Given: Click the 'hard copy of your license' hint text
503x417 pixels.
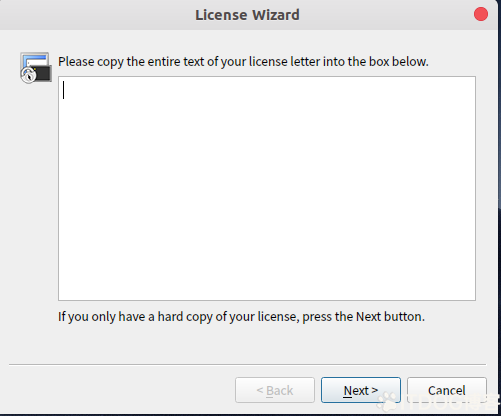Looking at the screenshot, I should [x=242, y=317].
